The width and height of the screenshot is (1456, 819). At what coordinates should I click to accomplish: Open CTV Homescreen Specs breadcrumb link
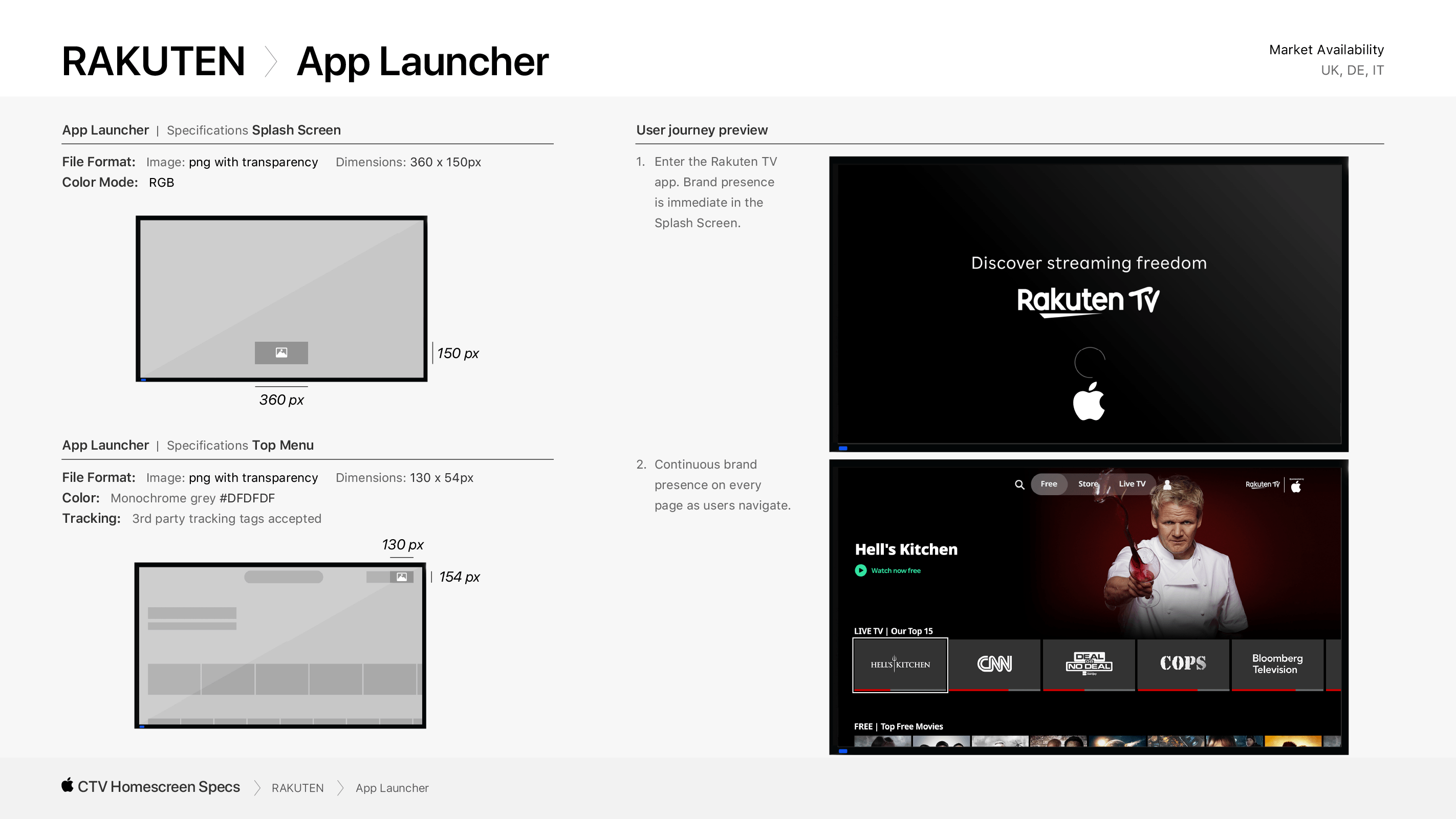[158, 787]
